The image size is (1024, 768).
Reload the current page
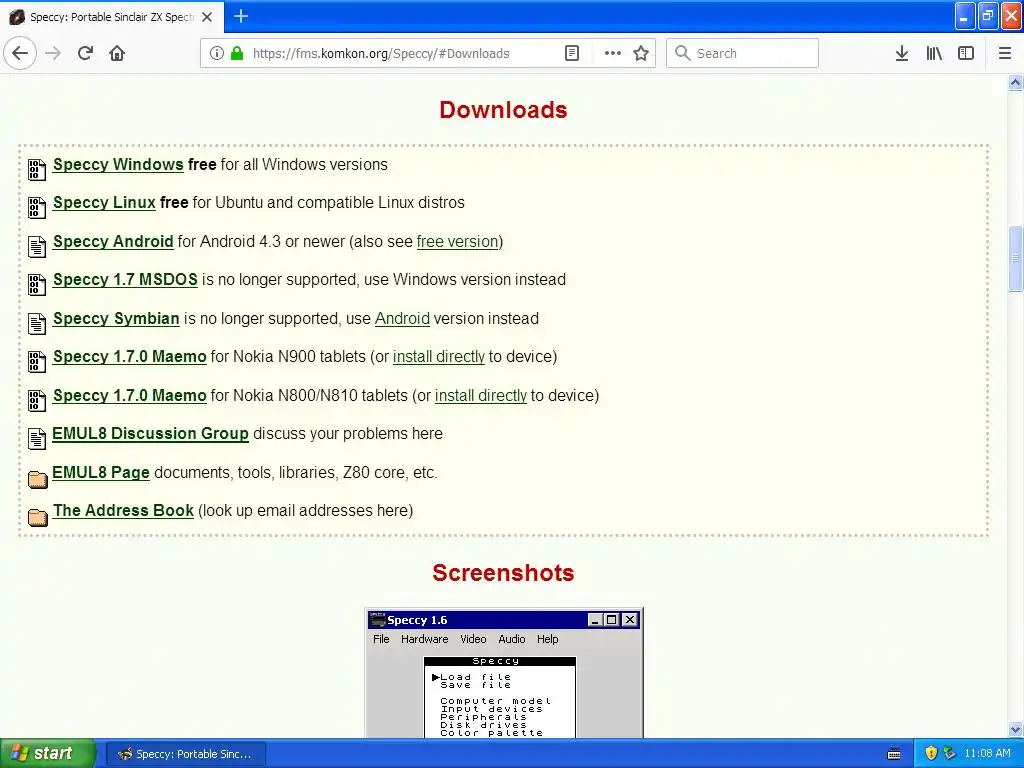pos(85,53)
